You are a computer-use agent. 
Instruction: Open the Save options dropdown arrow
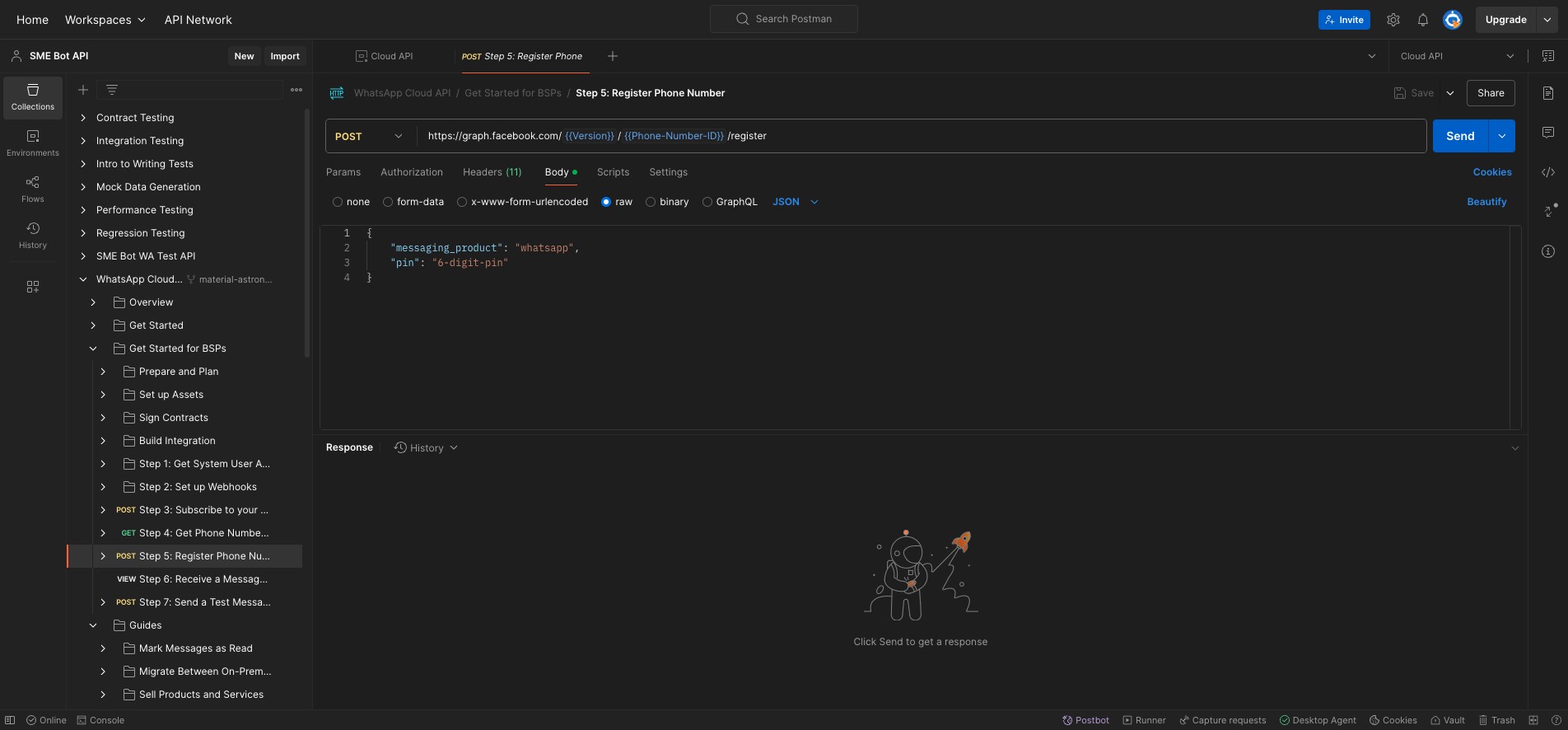click(1450, 93)
